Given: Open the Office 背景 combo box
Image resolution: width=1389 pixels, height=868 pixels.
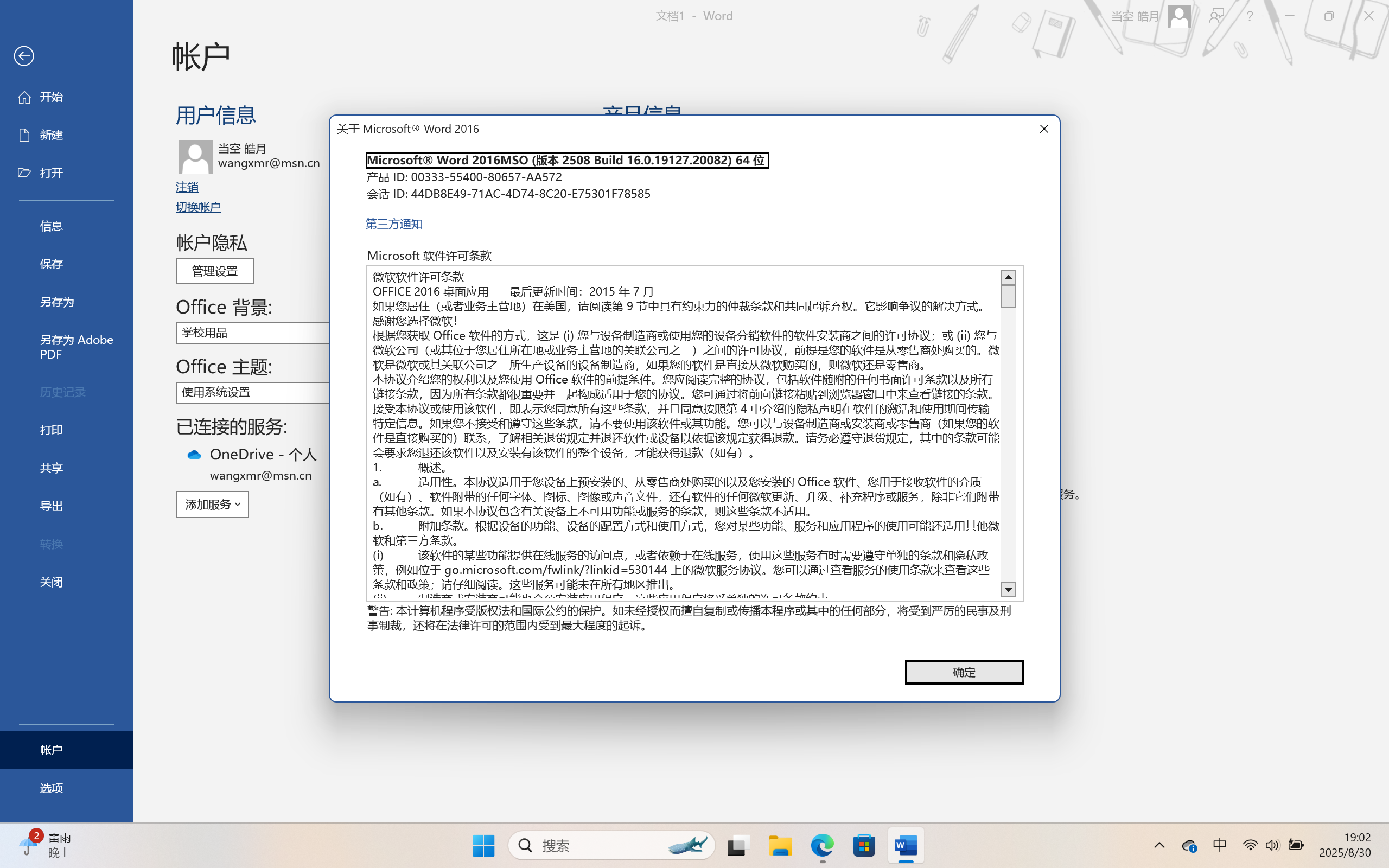Looking at the screenshot, I should 252,333.
